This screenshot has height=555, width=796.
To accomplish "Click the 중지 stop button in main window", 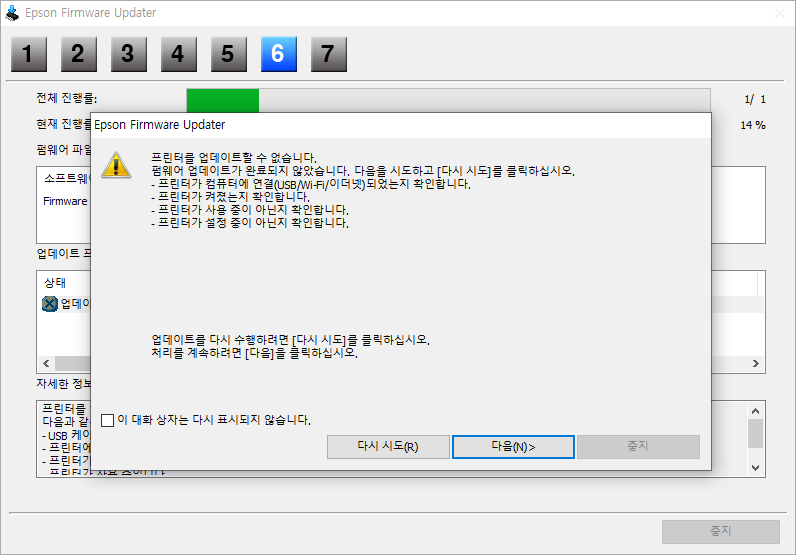I will pyautogui.click(x=720, y=532).
